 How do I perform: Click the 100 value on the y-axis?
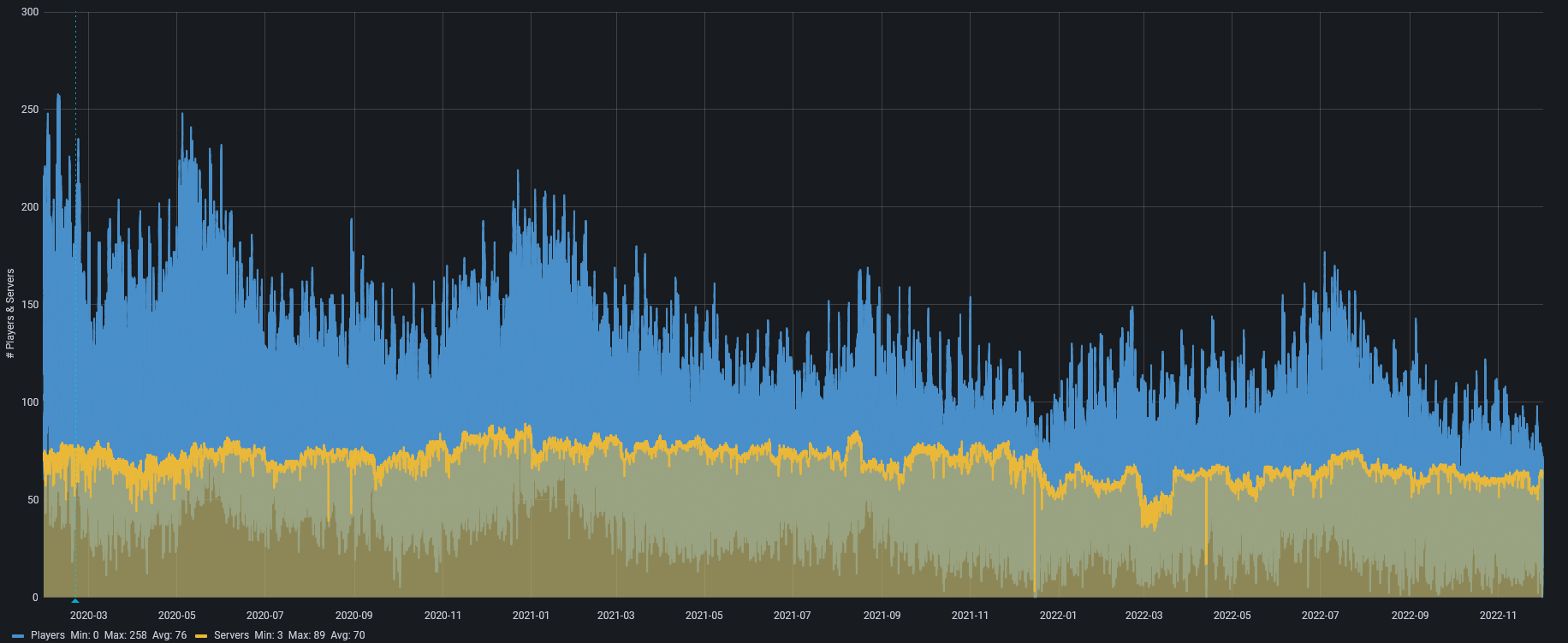[30, 402]
